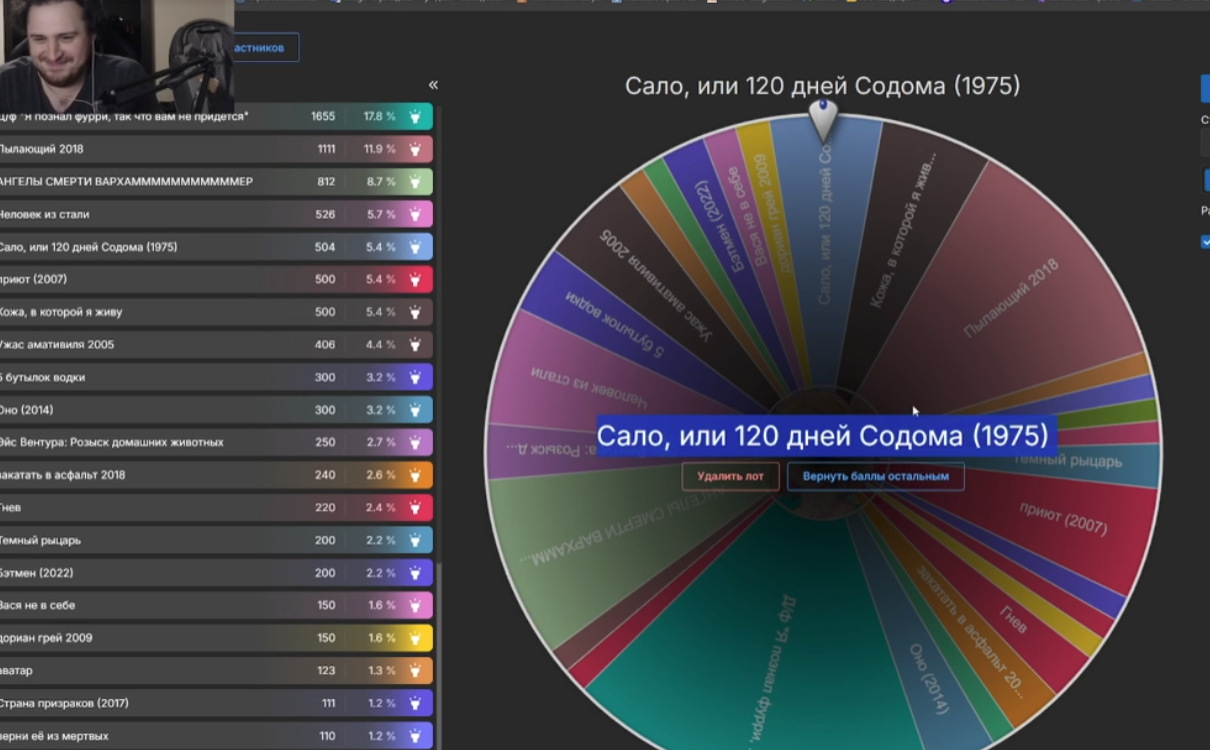Click the 17.8 % percentage value
Image resolution: width=1210 pixels, height=750 pixels.
tap(379, 116)
